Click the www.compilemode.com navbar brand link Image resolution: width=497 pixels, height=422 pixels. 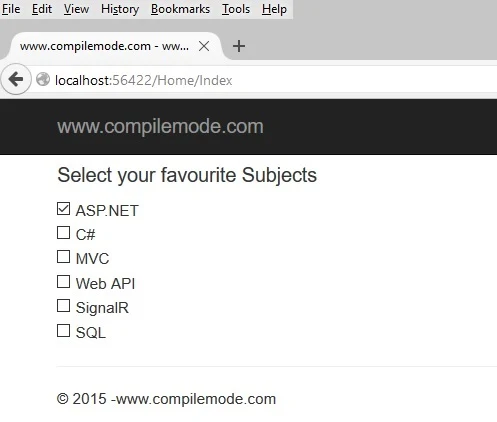pyautogui.click(x=160, y=127)
